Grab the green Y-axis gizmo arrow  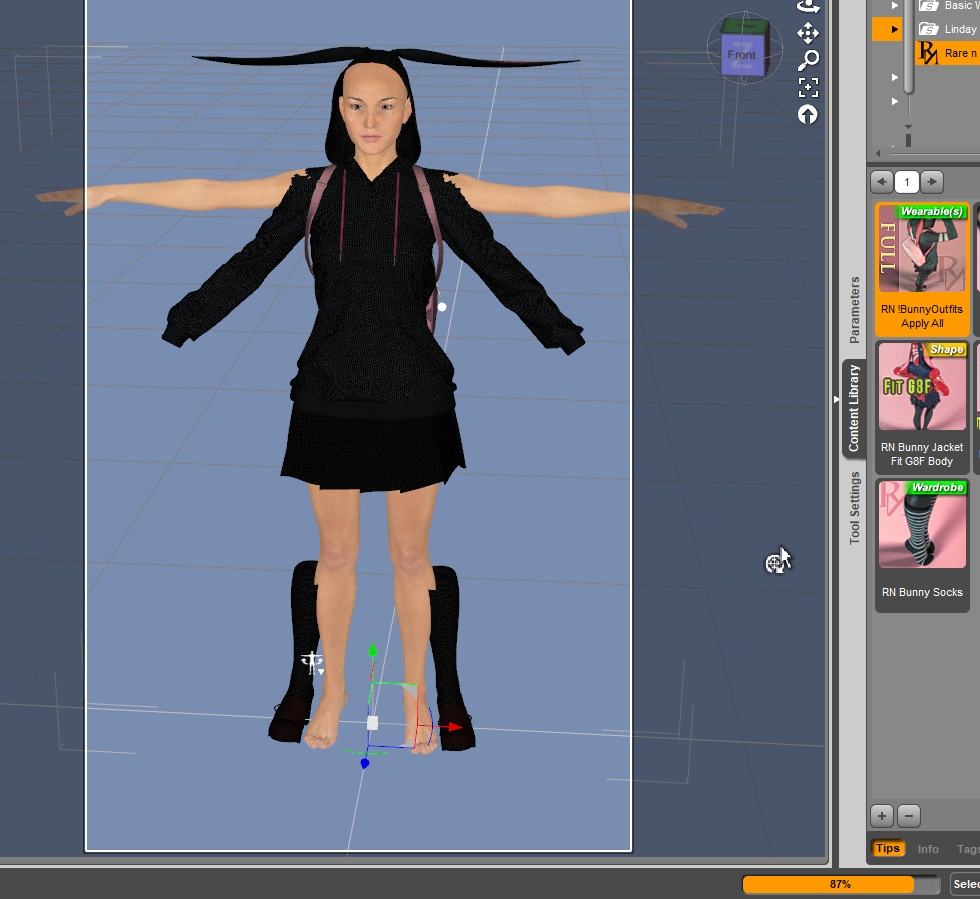[x=372, y=650]
